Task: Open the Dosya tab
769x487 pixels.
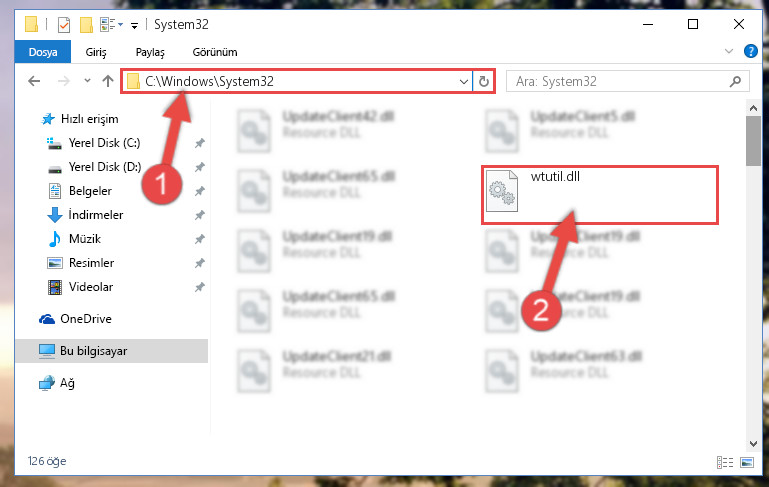Action: 43,51
